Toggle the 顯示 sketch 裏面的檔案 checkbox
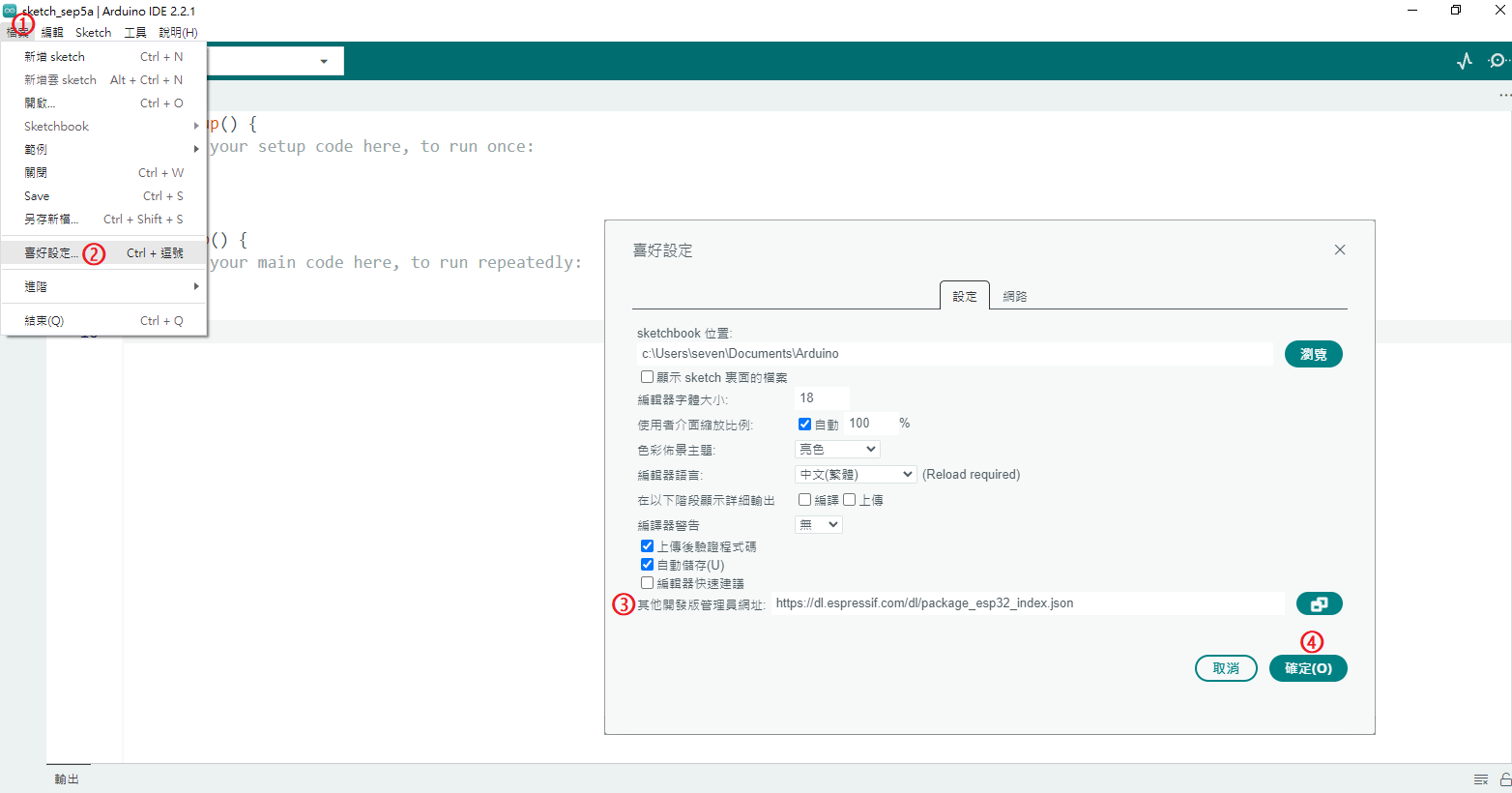 [647, 377]
